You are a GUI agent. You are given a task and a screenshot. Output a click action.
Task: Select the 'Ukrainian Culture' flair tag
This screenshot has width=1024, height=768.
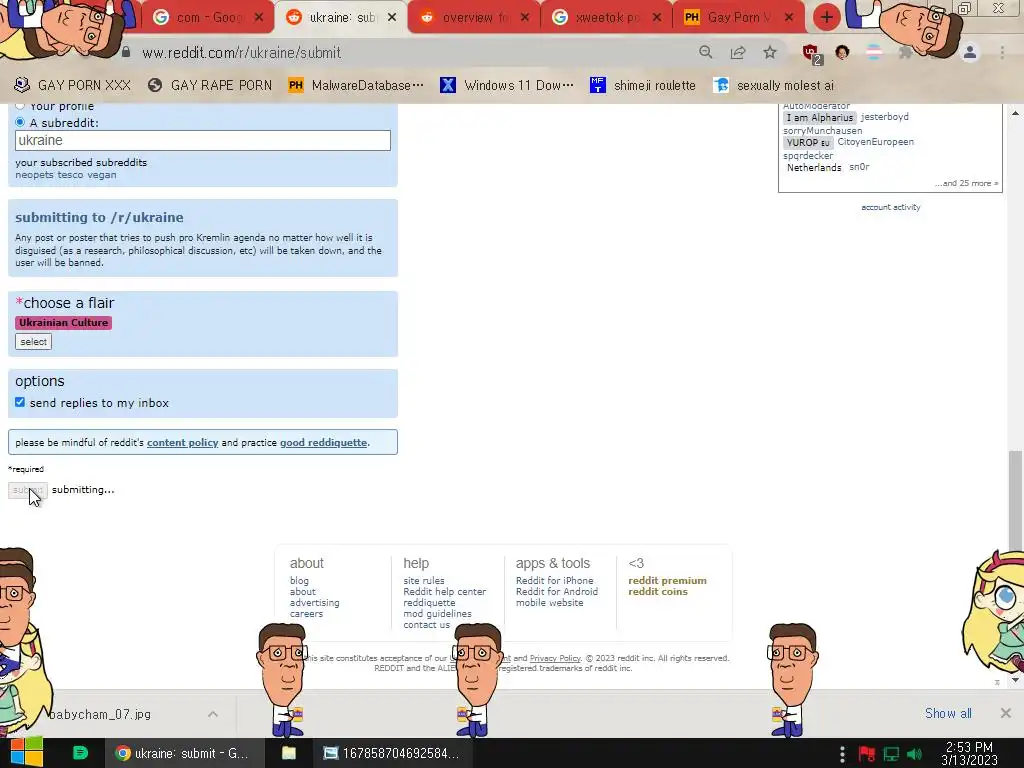click(x=63, y=323)
